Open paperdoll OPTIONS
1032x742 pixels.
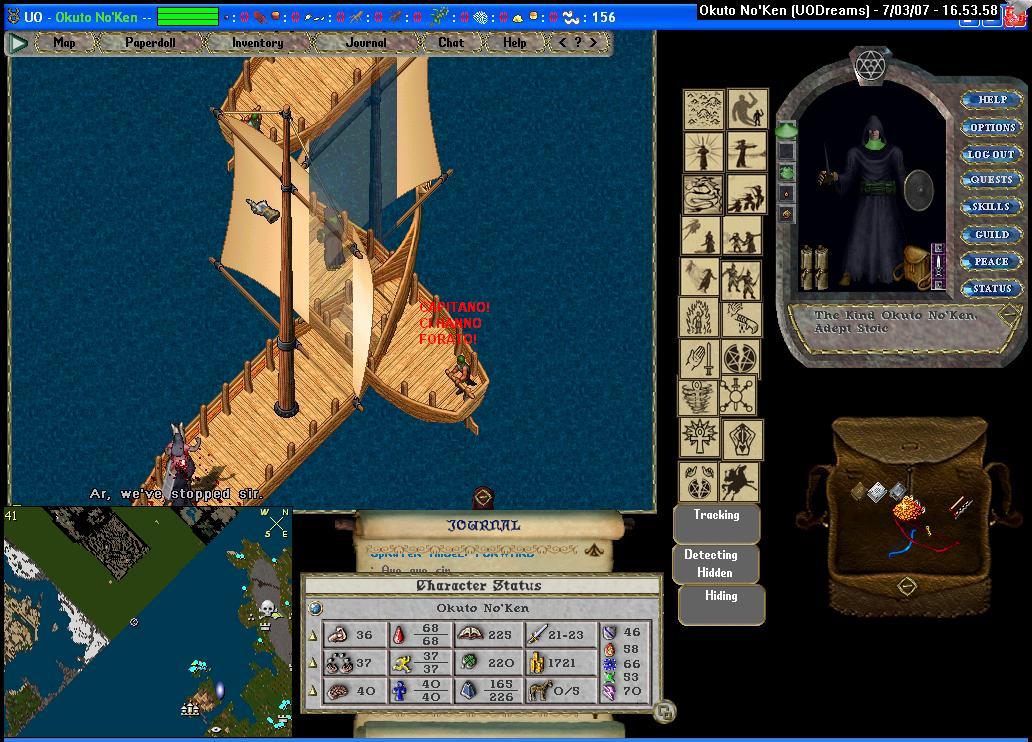click(x=992, y=127)
